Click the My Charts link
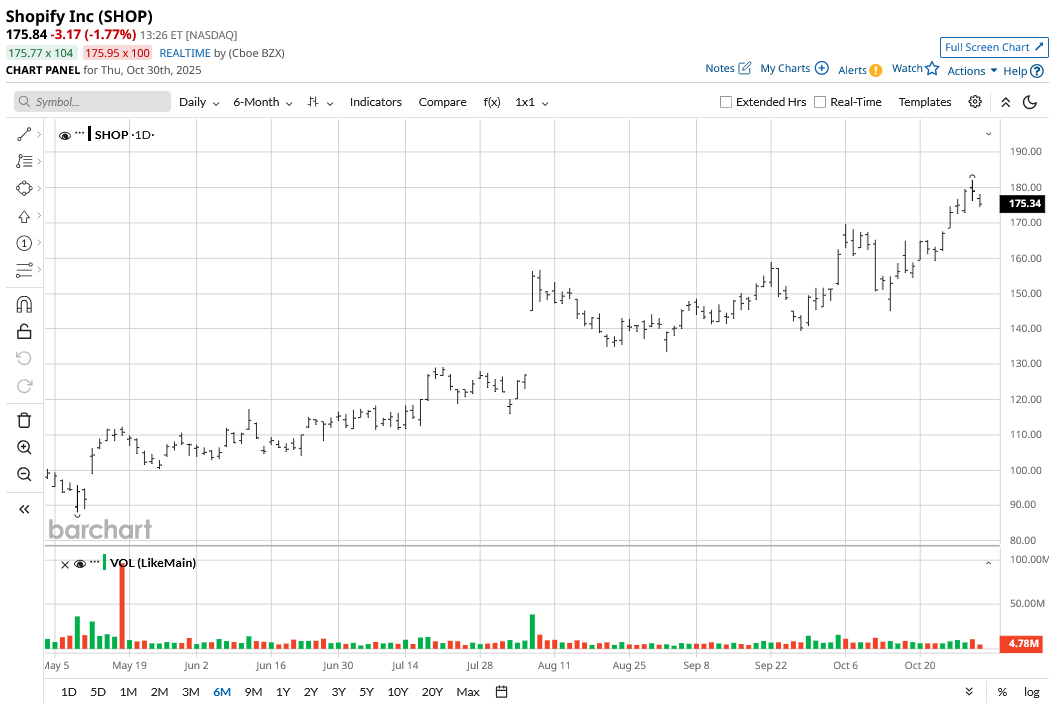Image resolution: width=1050 pixels, height=703 pixels. point(785,68)
